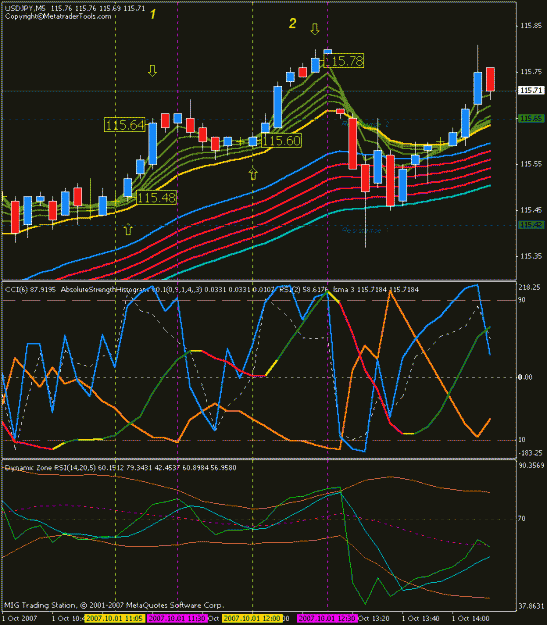Click the 1 Oct 2007 time axis label
Image resolution: width=547 pixels, height=625 pixels.
20,619
